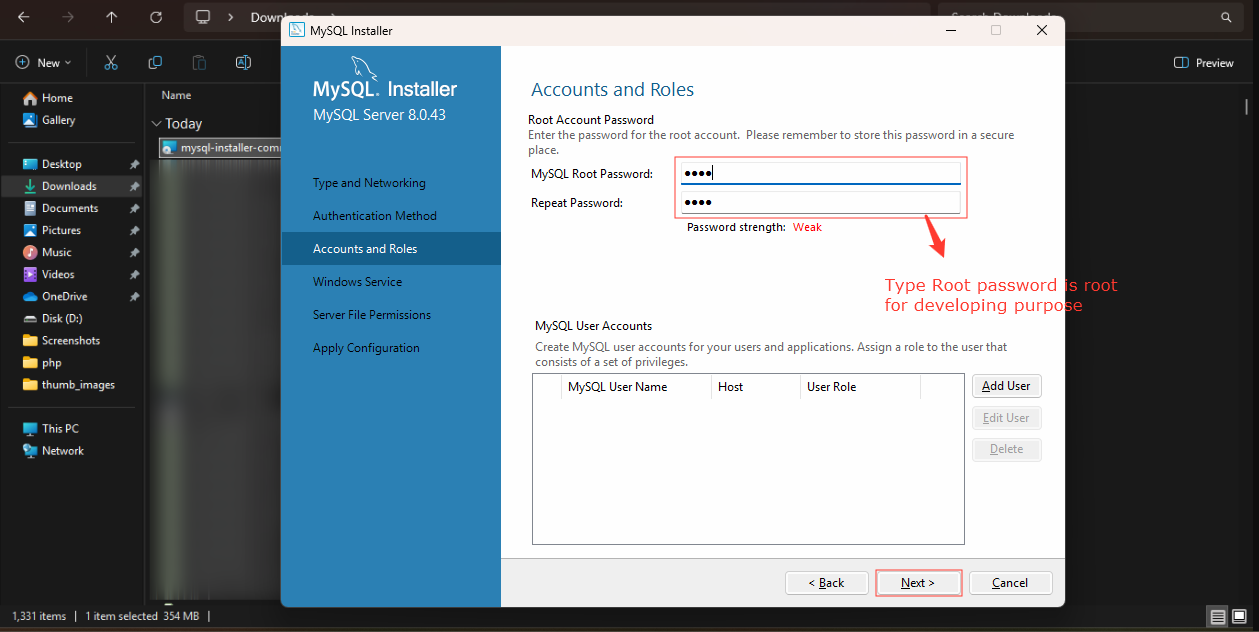Sort files by the Name column header
The width and height of the screenshot is (1259, 632).
click(176, 95)
